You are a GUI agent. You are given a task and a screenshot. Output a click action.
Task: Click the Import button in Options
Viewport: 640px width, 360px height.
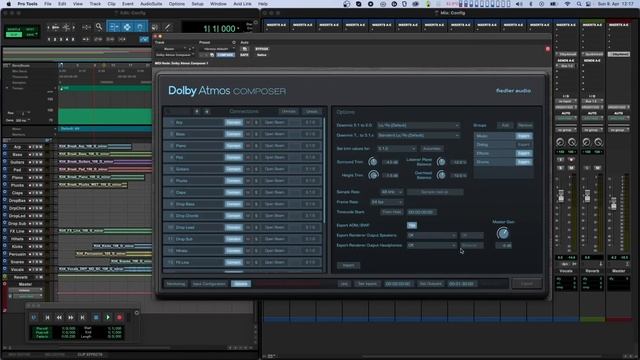[x=348, y=265]
